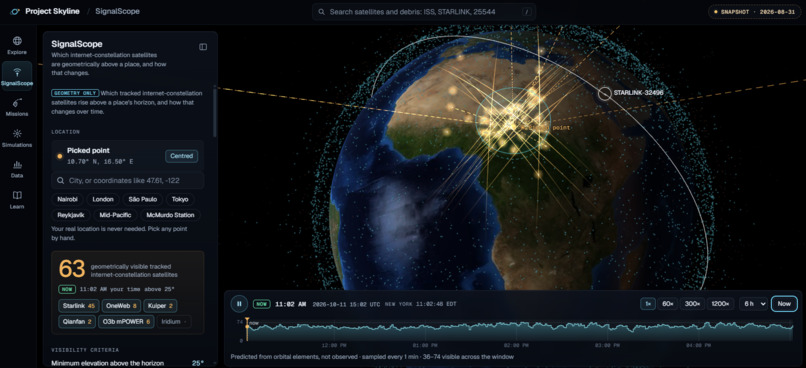Click the green NOW badge in the timeline bar
This screenshot has height=368, width=806.
pos(262,304)
